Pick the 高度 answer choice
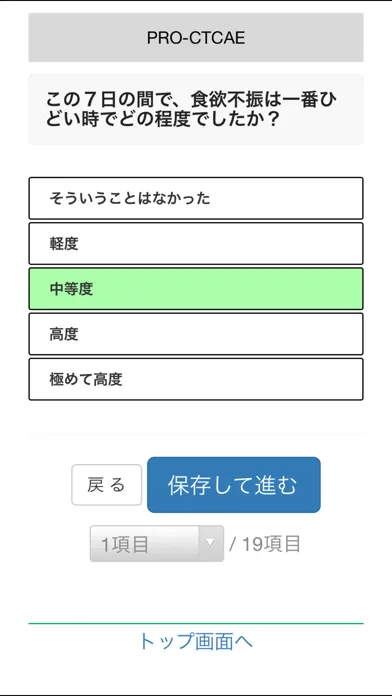This screenshot has width=392, height=696. (196, 334)
